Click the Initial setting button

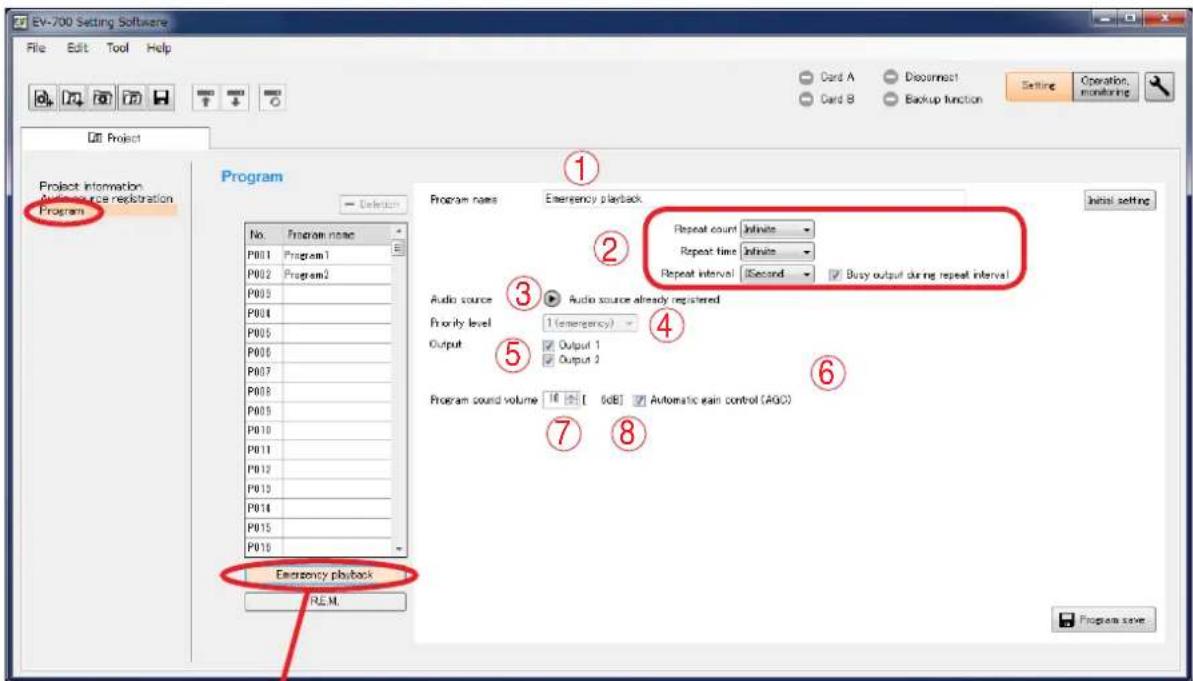(1120, 200)
